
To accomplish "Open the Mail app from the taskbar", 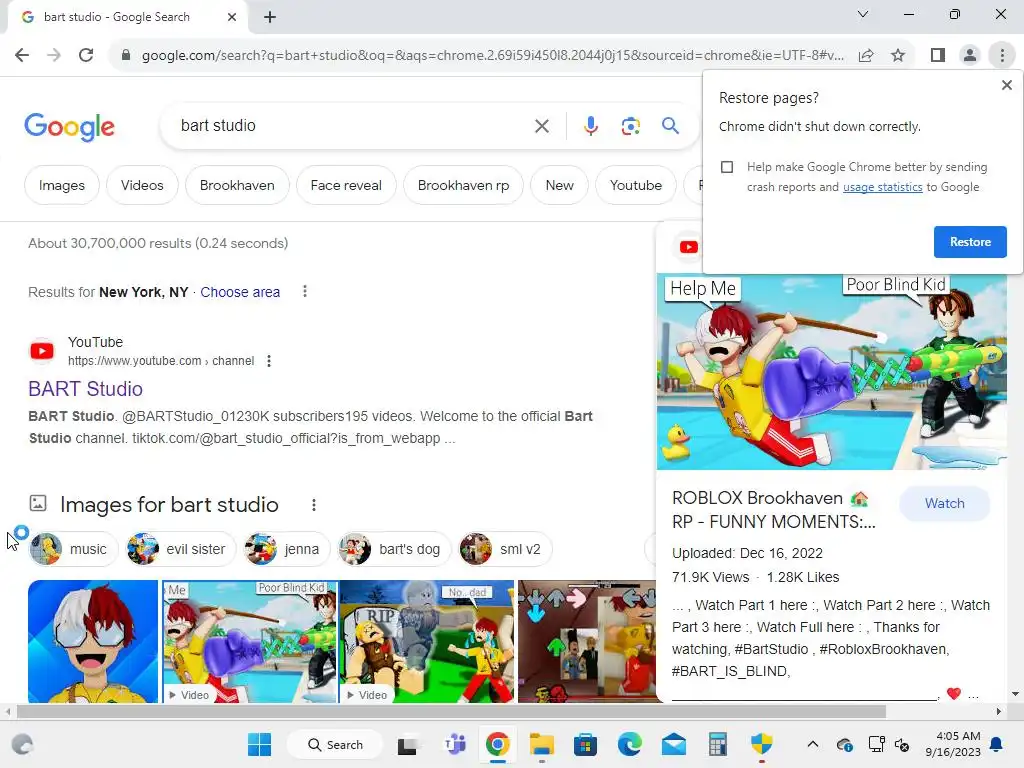I will [x=673, y=744].
